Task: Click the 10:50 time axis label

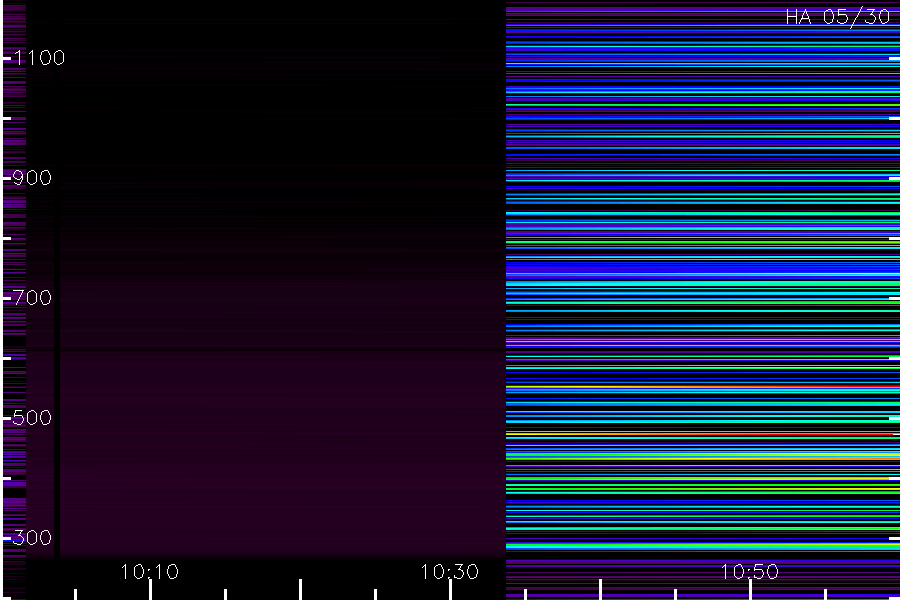Action: 750,572
